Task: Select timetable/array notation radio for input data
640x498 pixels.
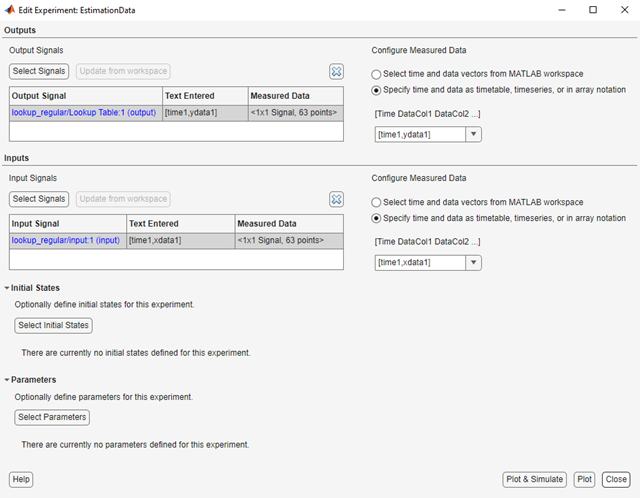Action: [x=376, y=218]
